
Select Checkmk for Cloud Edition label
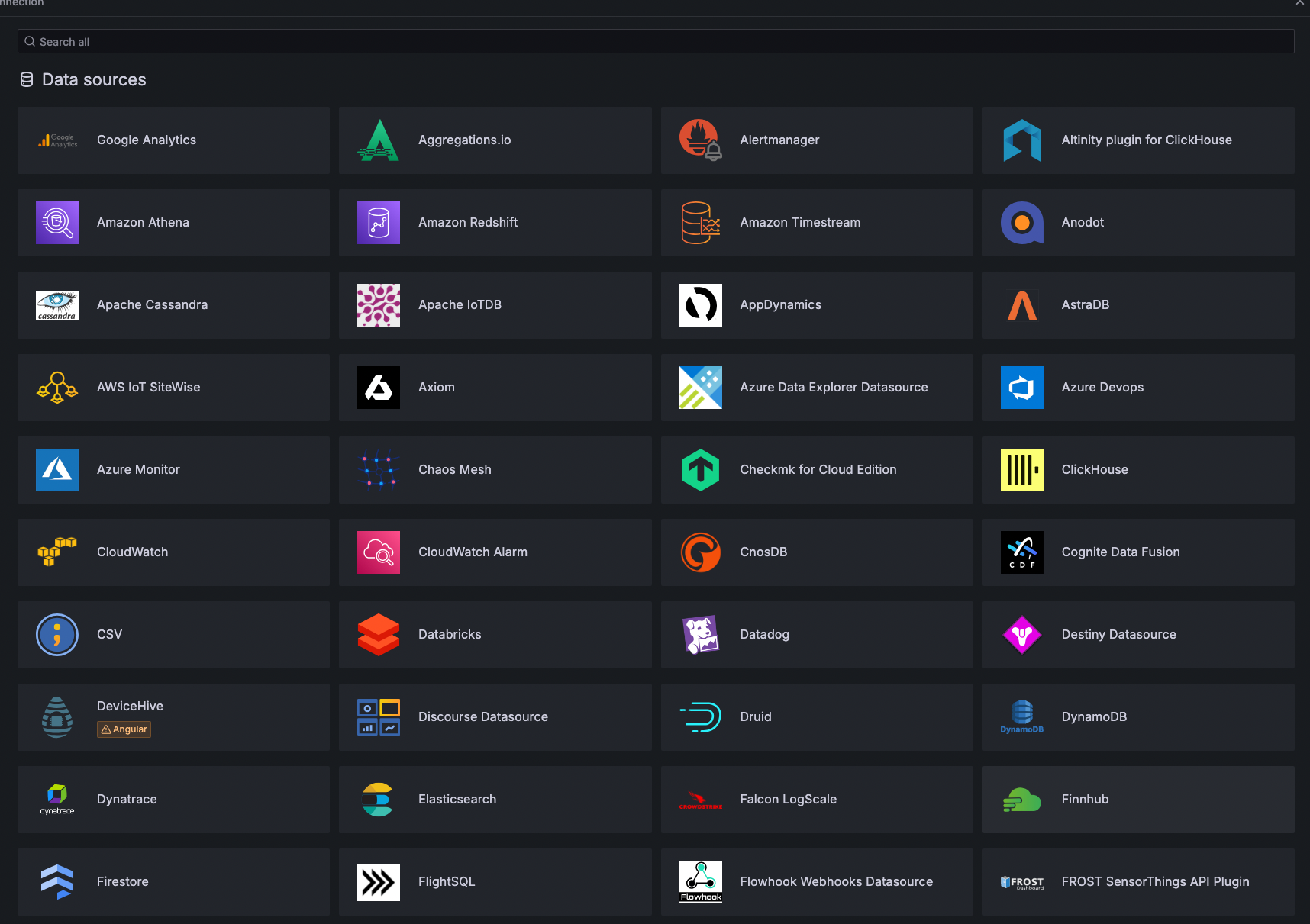[x=818, y=470]
